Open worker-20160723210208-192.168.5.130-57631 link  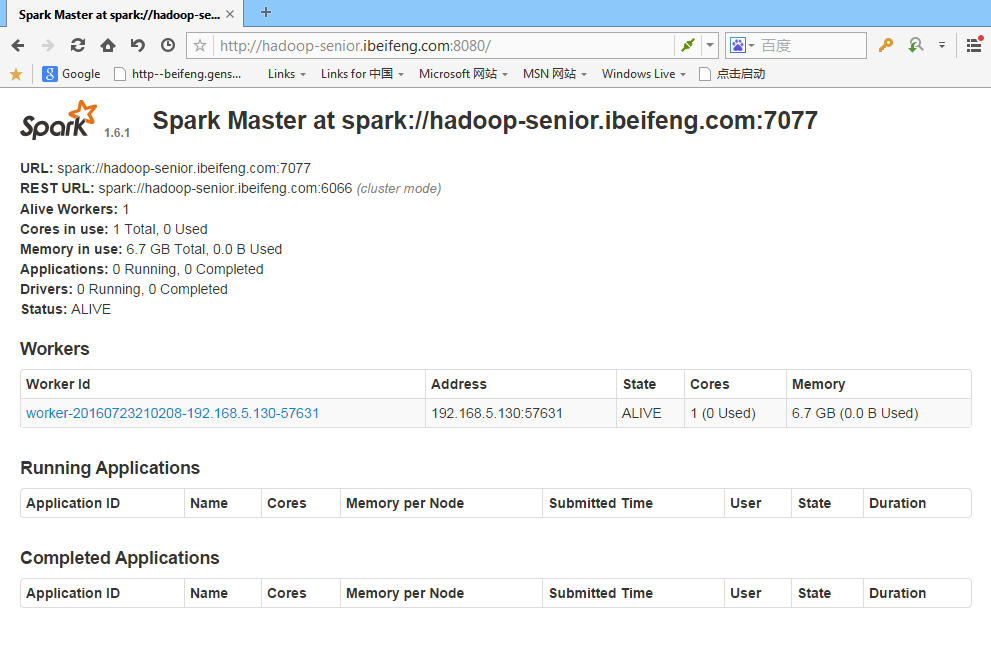click(173, 413)
